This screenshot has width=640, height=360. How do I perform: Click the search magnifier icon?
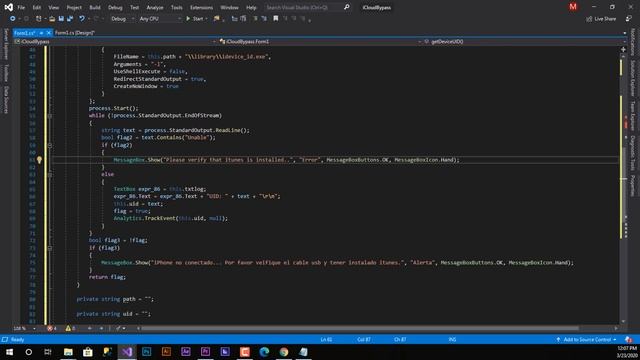(347, 7)
